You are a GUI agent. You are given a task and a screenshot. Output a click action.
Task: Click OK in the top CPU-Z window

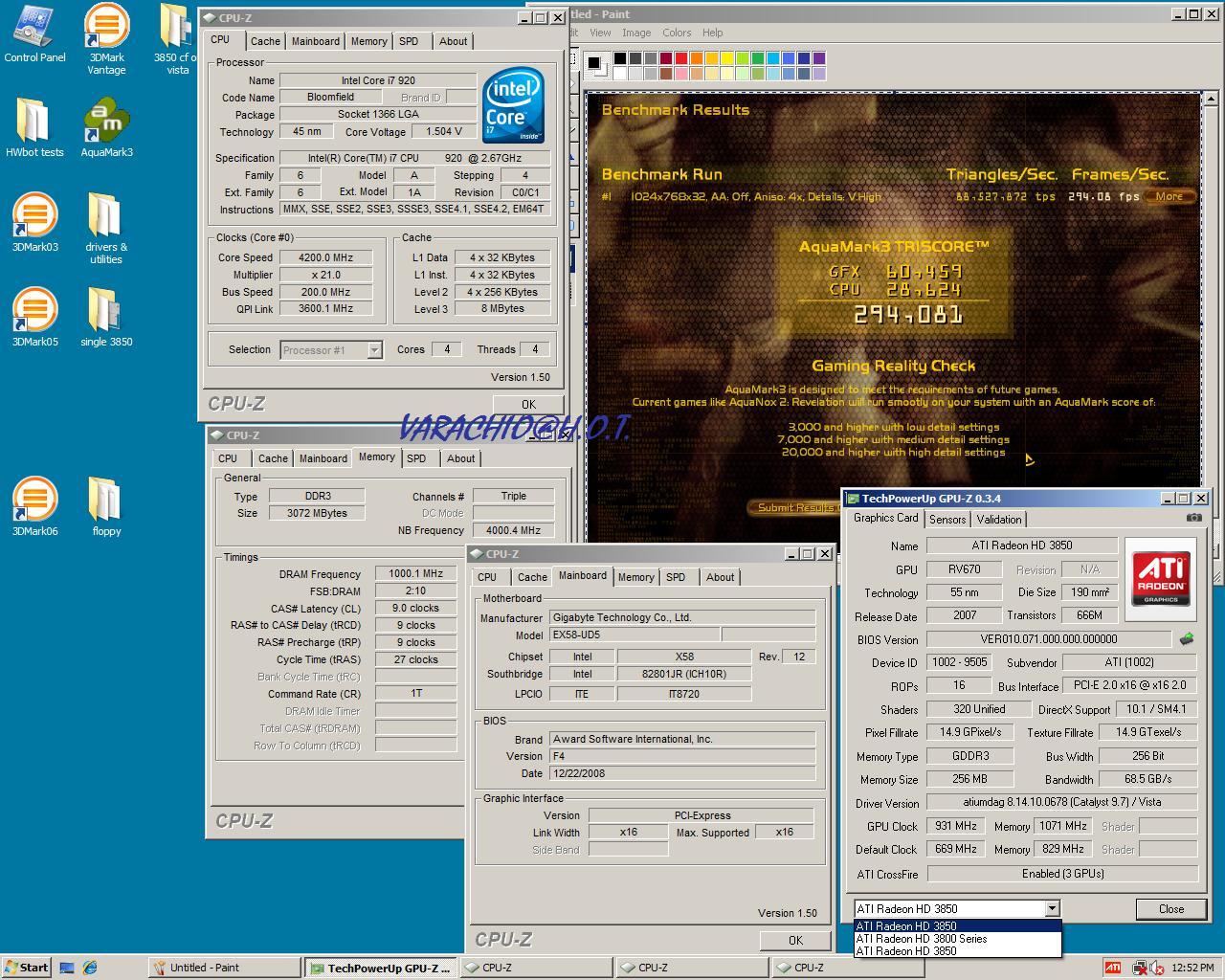[528, 404]
